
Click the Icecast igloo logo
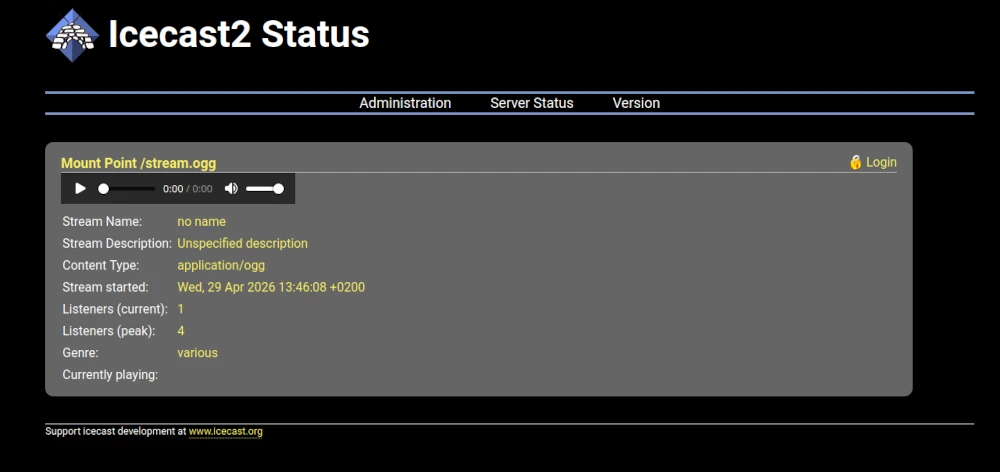(x=72, y=35)
